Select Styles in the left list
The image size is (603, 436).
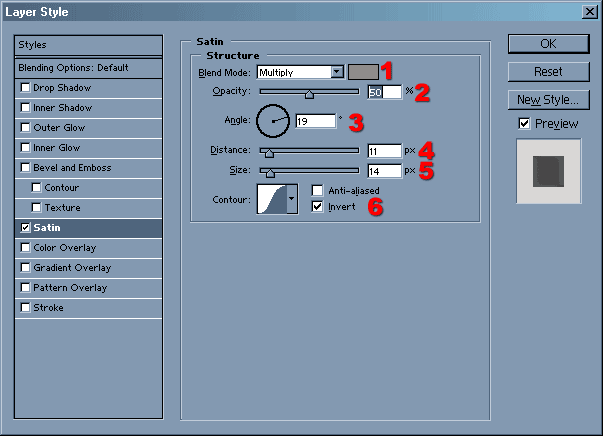pos(88,45)
